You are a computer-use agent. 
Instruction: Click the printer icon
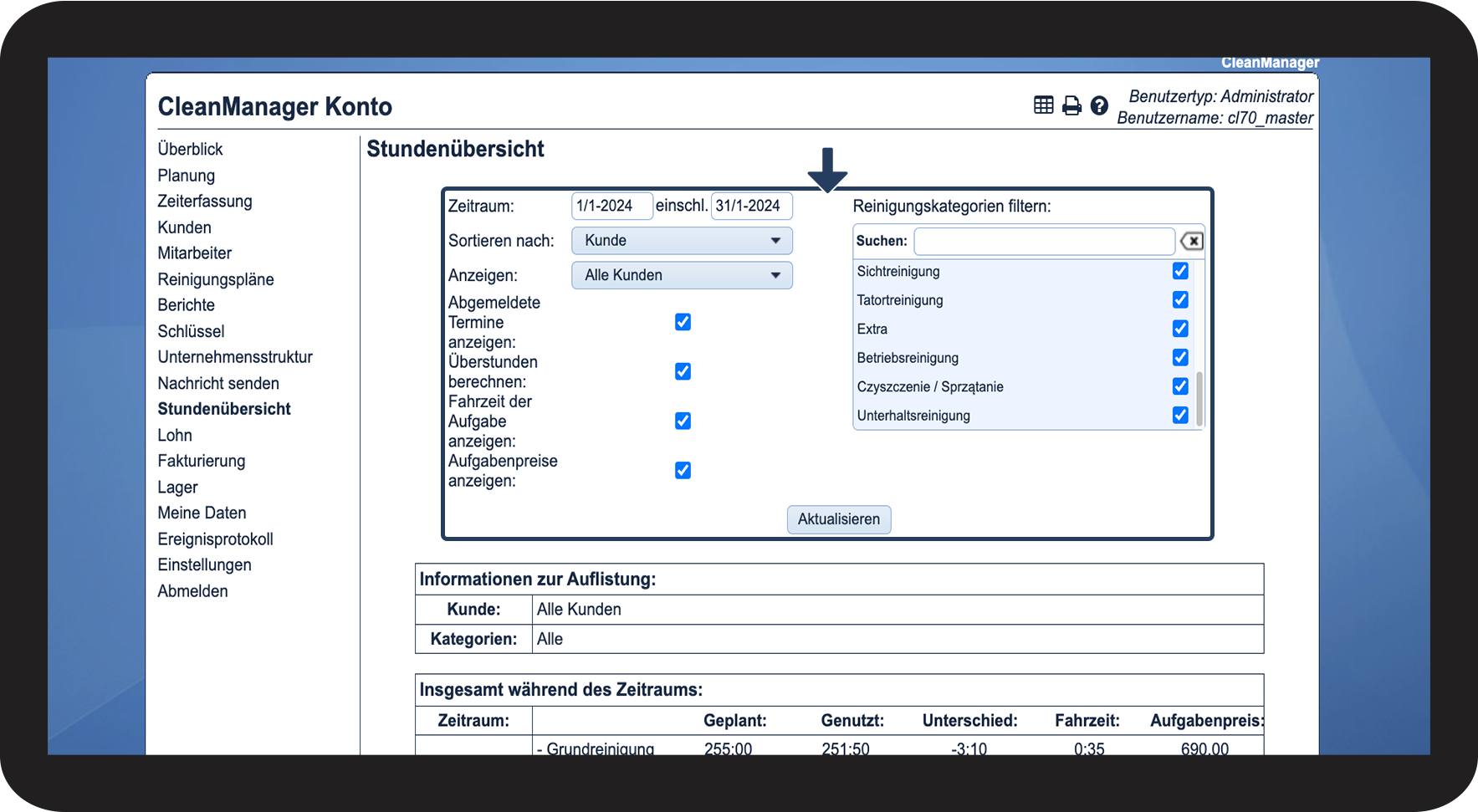(x=1071, y=105)
